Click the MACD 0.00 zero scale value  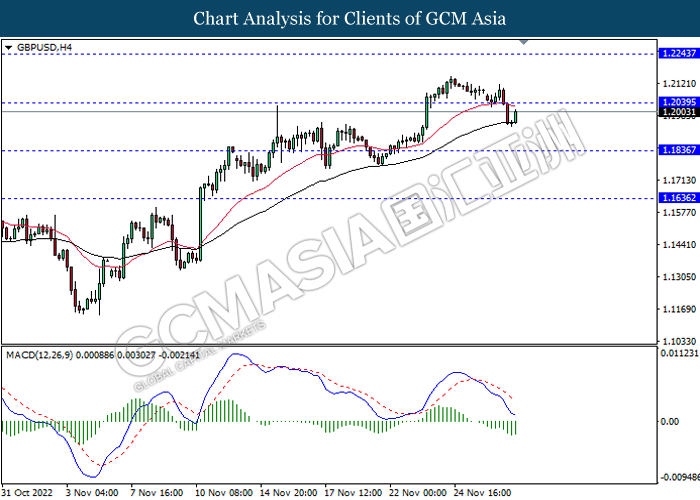[669, 421]
